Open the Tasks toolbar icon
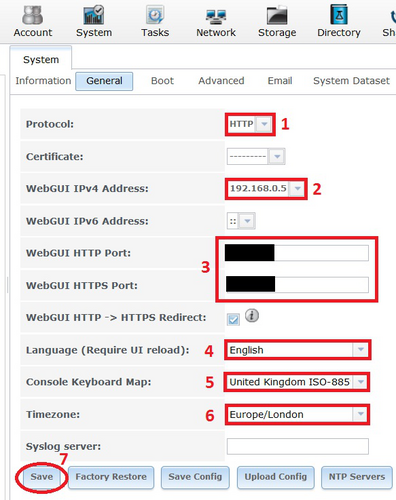The image size is (396, 500). (x=155, y=21)
